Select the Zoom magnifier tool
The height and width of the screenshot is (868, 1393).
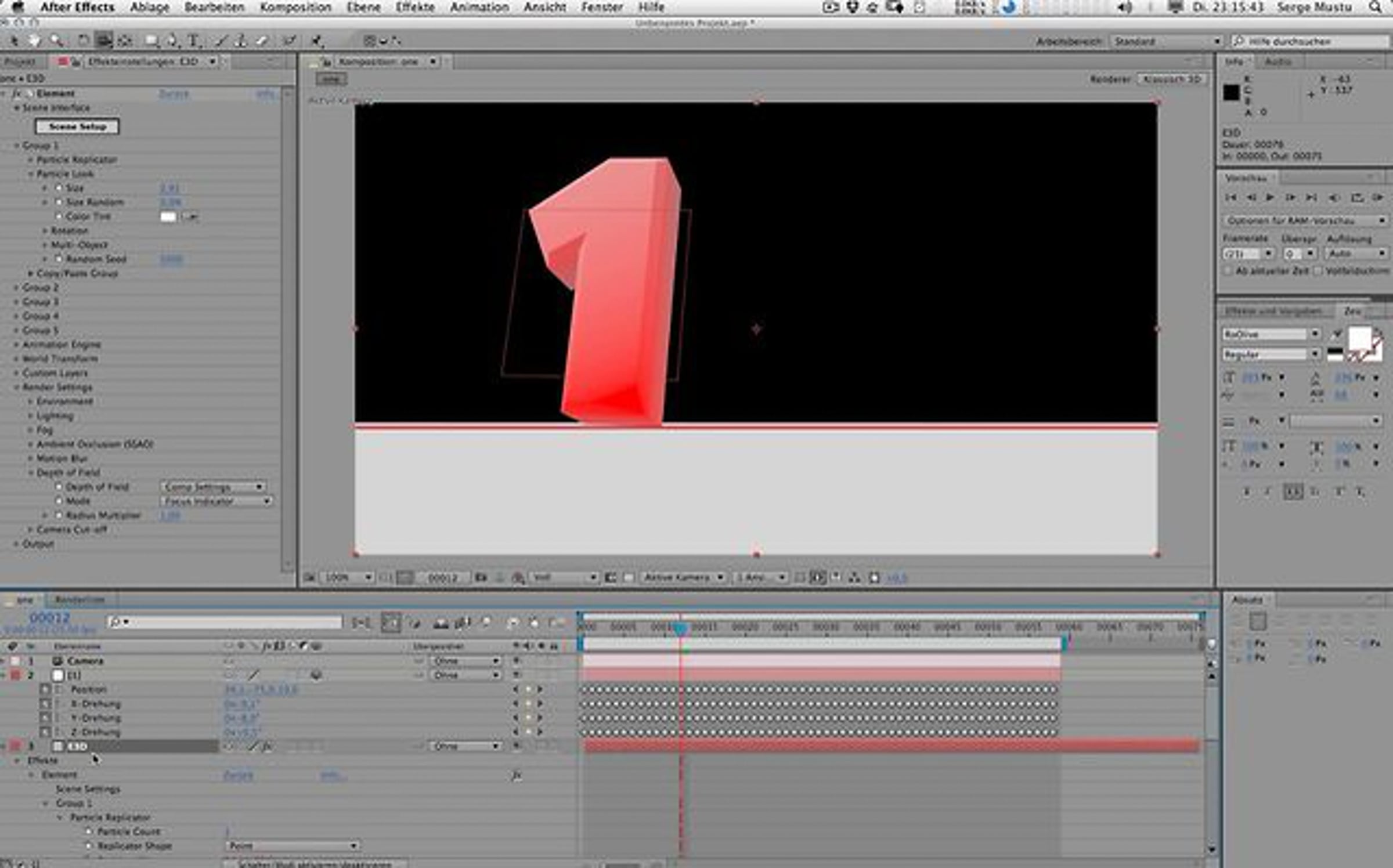coord(56,41)
